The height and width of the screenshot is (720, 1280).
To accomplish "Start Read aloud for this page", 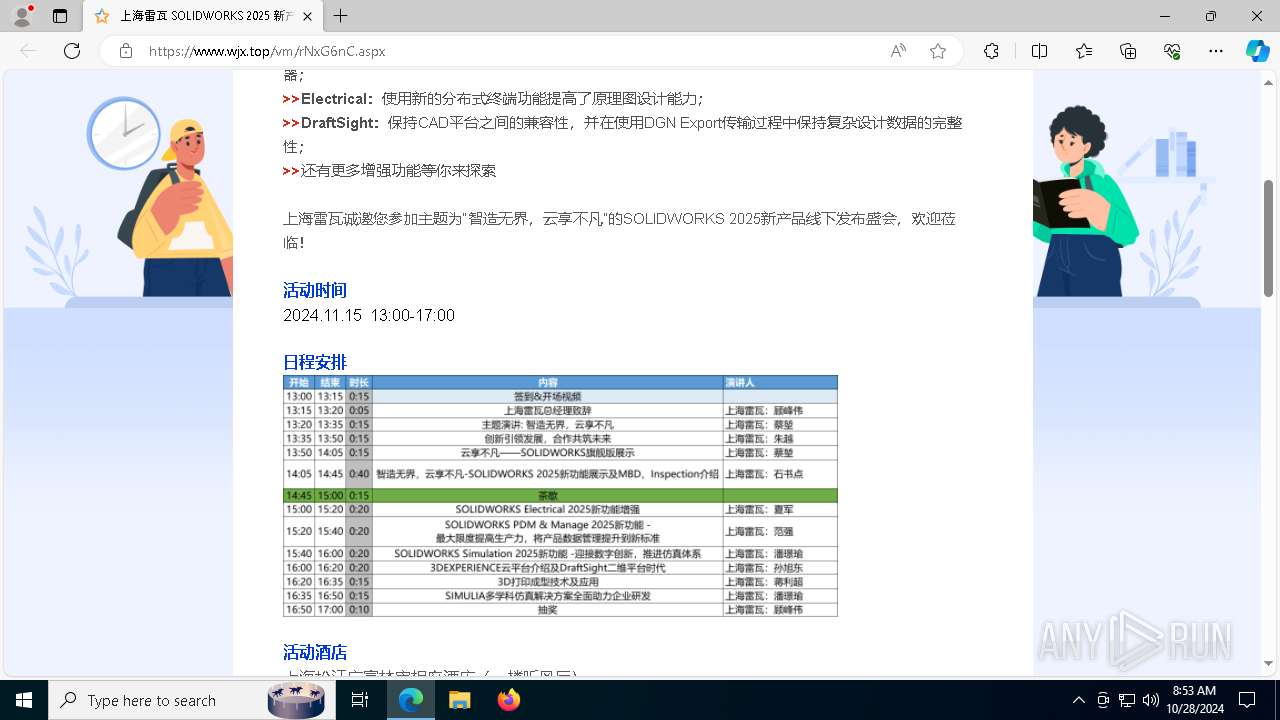I will click(x=898, y=51).
